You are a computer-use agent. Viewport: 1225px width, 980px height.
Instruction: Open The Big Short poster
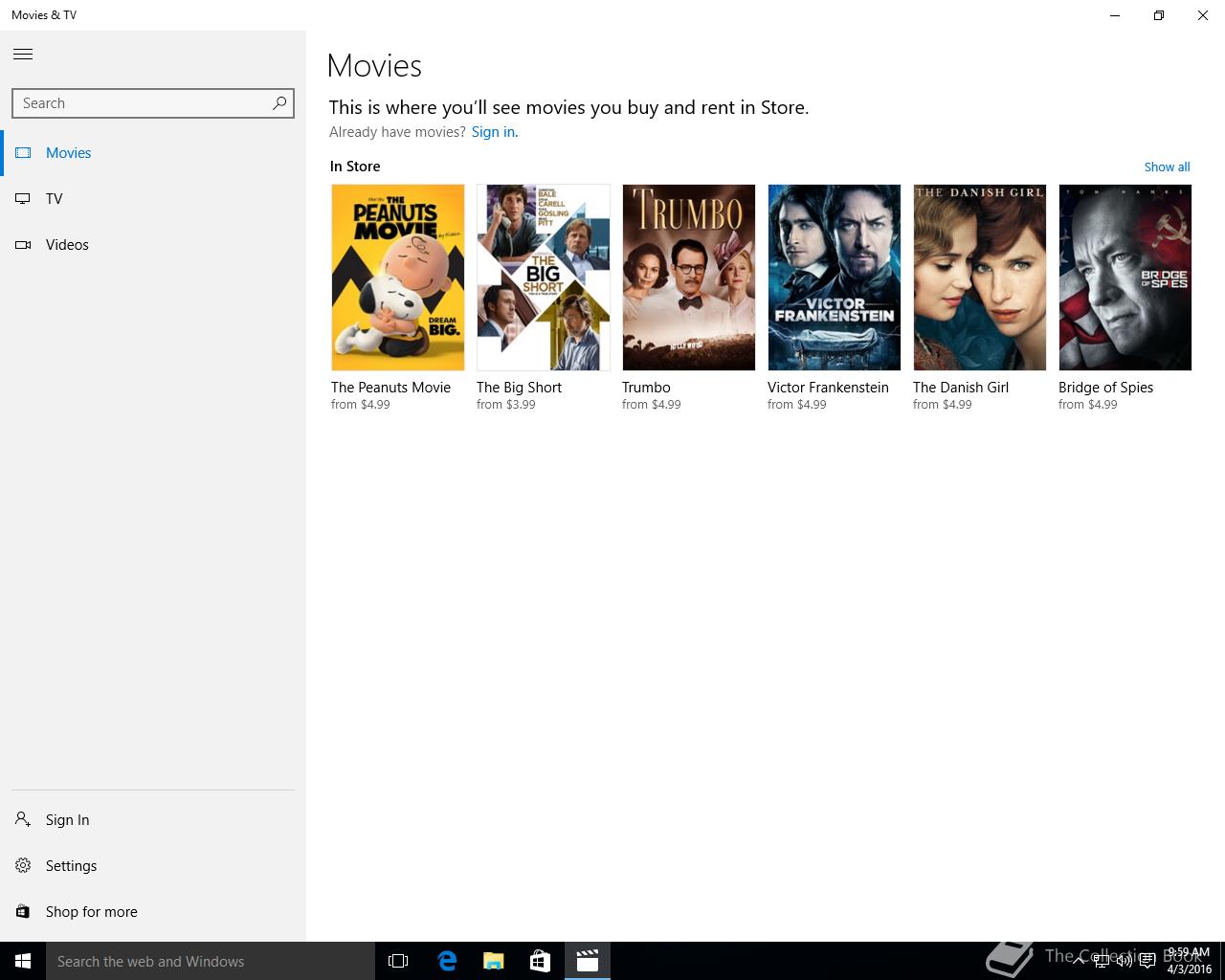[544, 278]
